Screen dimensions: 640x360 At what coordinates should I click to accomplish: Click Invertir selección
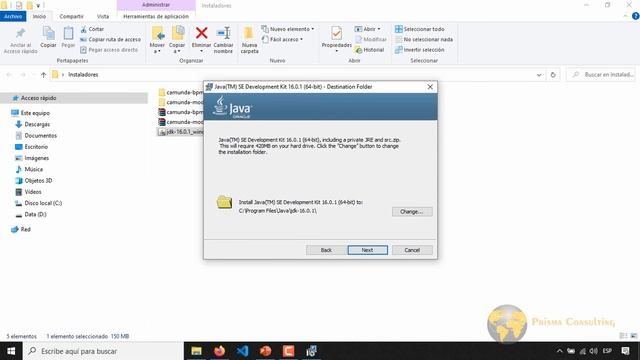coord(420,49)
